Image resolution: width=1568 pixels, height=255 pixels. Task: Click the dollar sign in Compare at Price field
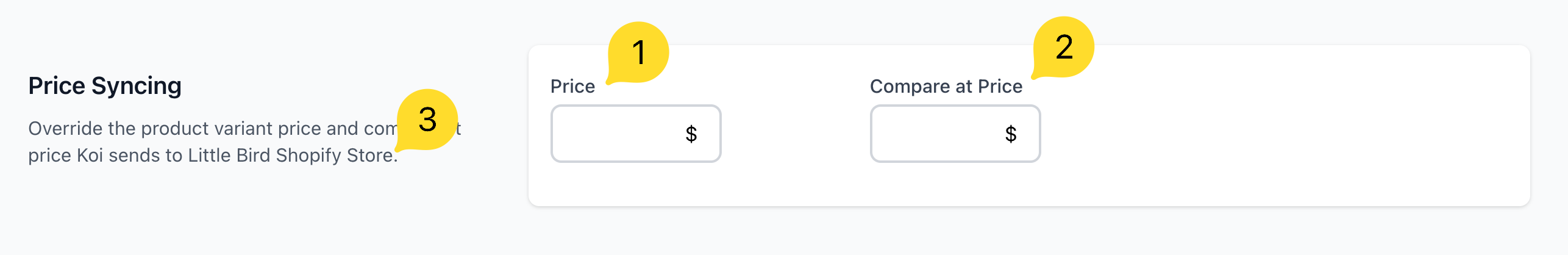(x=1010, y=134)
